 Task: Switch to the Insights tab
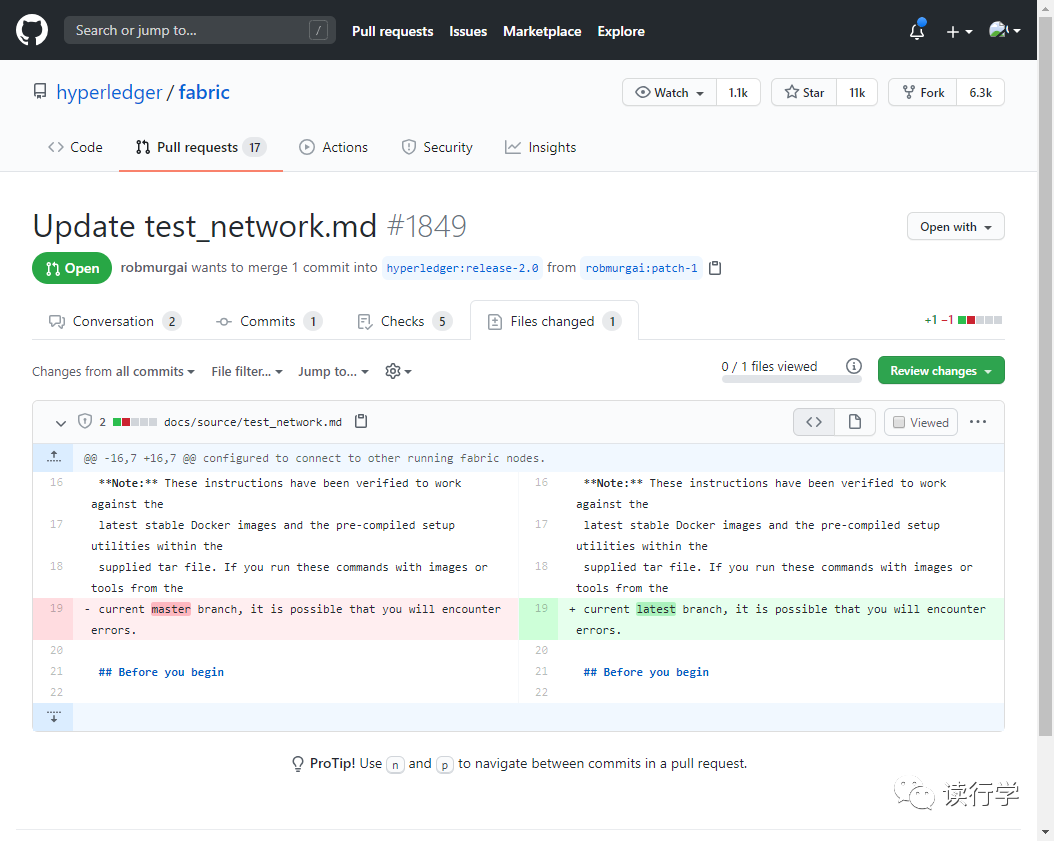point(540,147)
